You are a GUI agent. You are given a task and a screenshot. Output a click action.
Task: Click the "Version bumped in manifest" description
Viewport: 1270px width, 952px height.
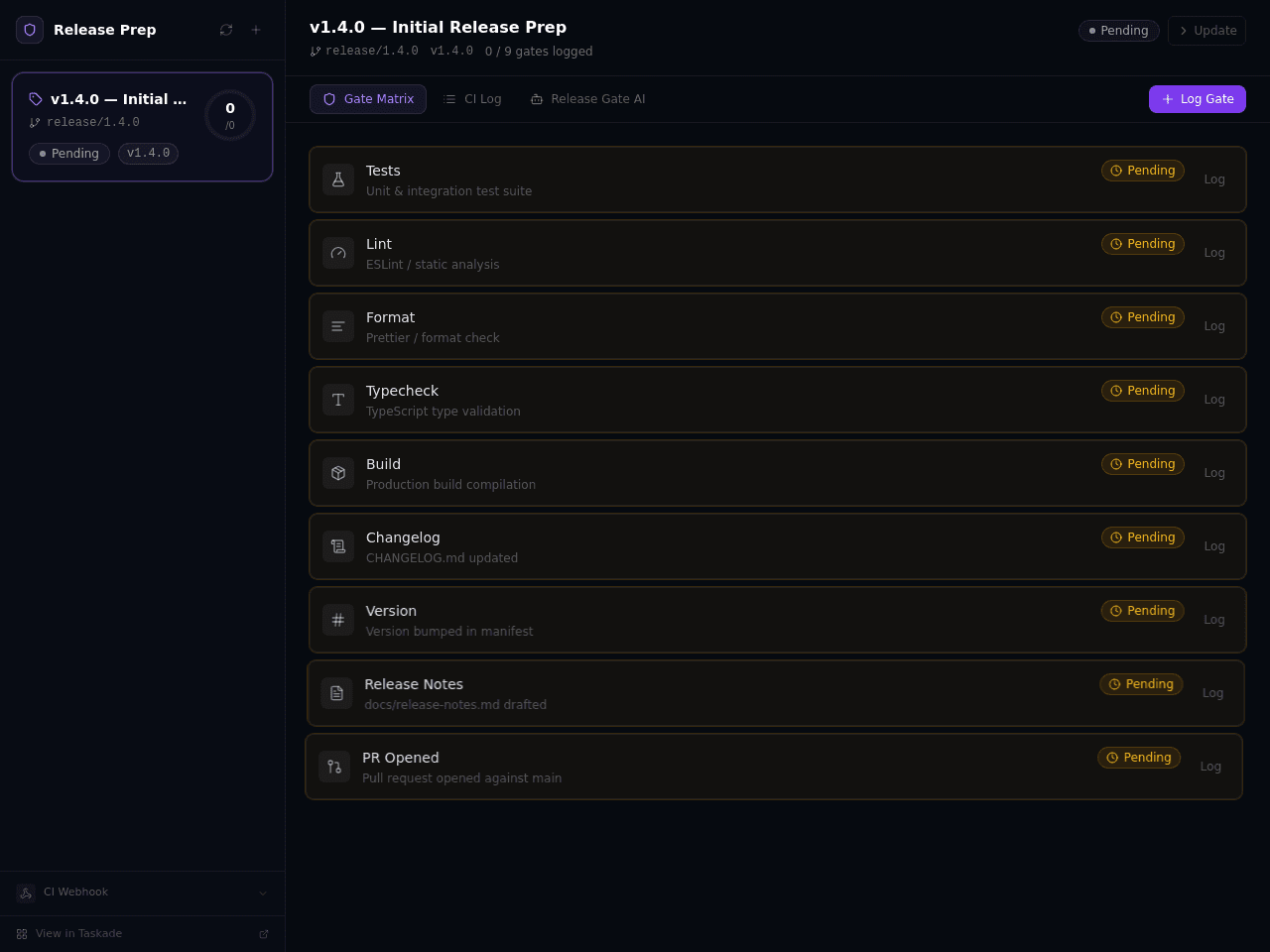(449, 632)
